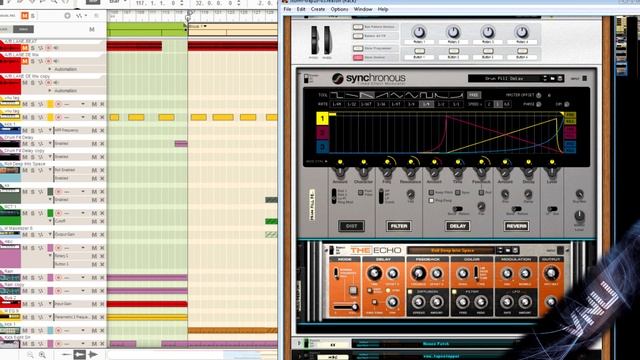The width and height of the screenshot is (640, 360).
Task: Mute the AIR LANE BEAT track
Action: coord(25,48)
